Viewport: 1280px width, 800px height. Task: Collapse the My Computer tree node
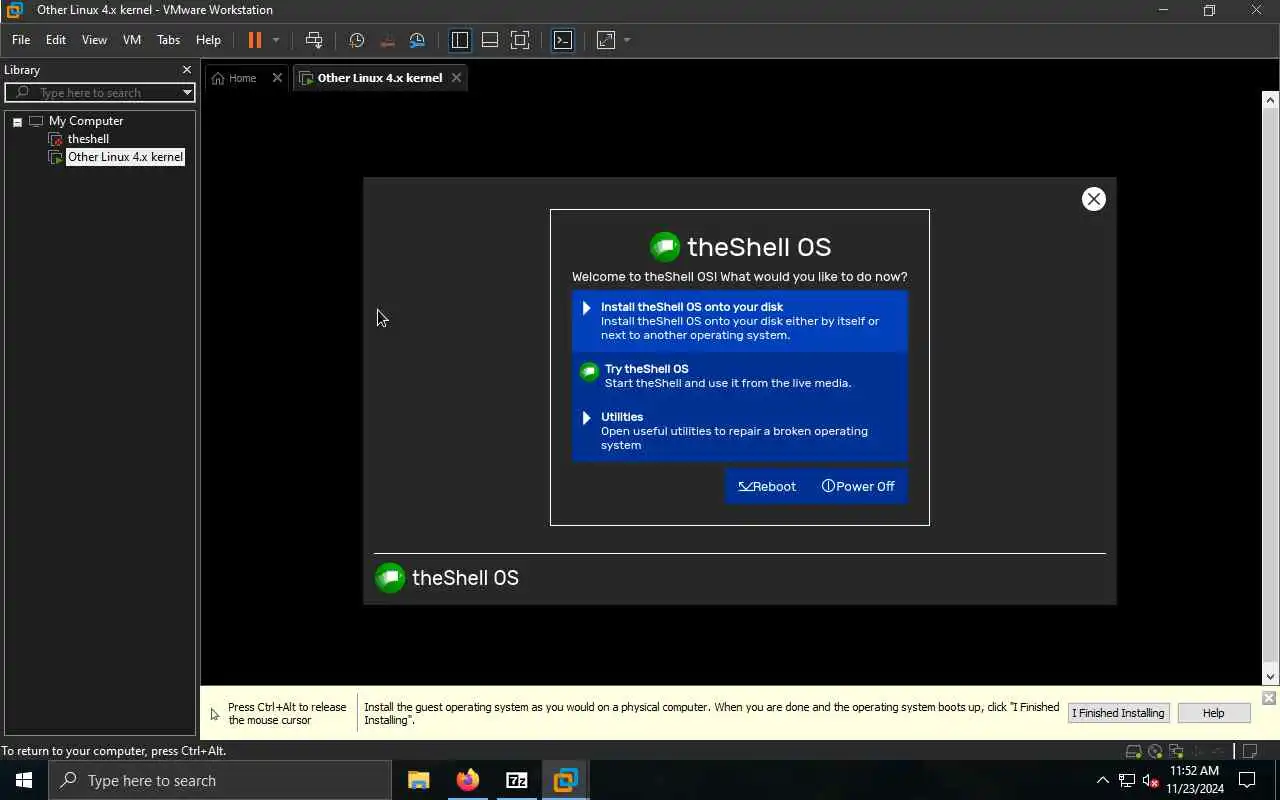pyautogui.click(x=17, y=121)
